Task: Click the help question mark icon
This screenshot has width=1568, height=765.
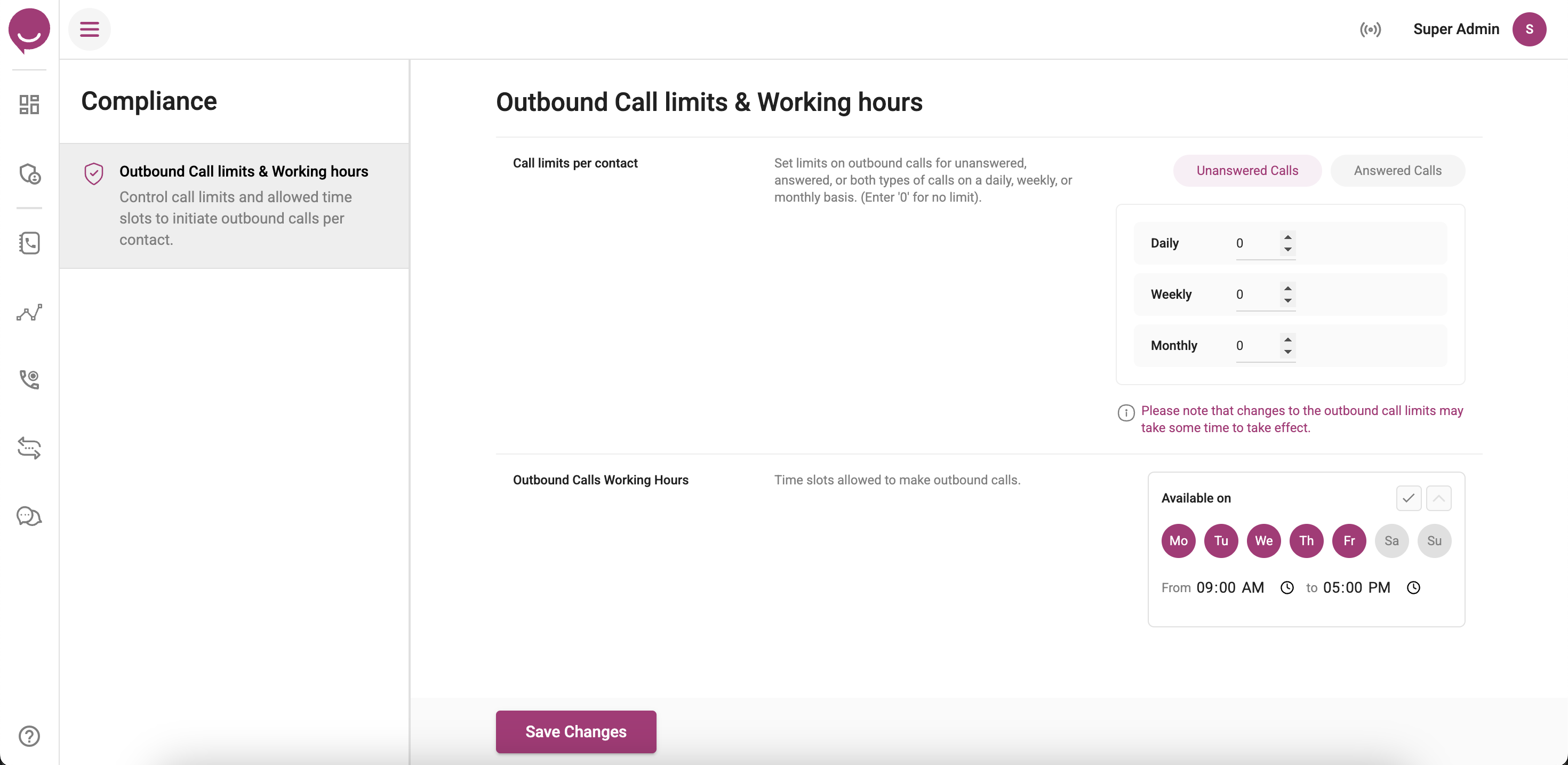Action: coord(29,736)
